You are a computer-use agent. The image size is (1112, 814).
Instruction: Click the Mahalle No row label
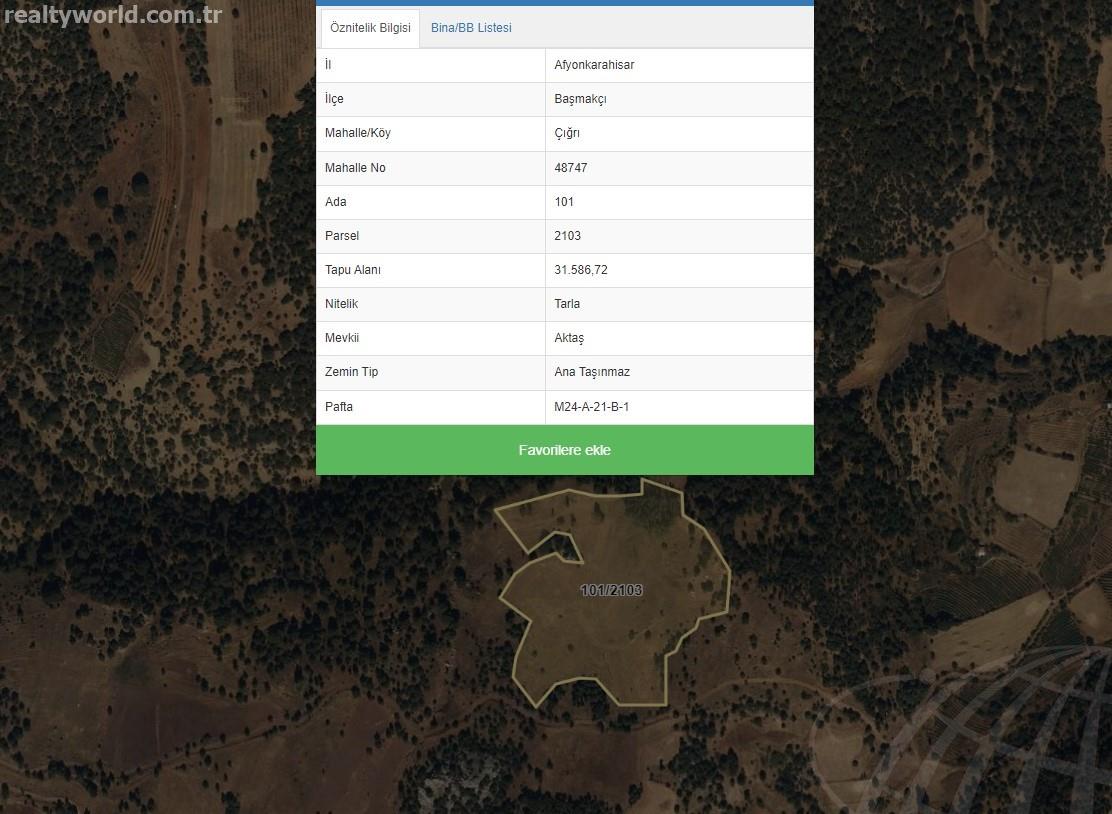pyautogui.click(x=355, y=167)
